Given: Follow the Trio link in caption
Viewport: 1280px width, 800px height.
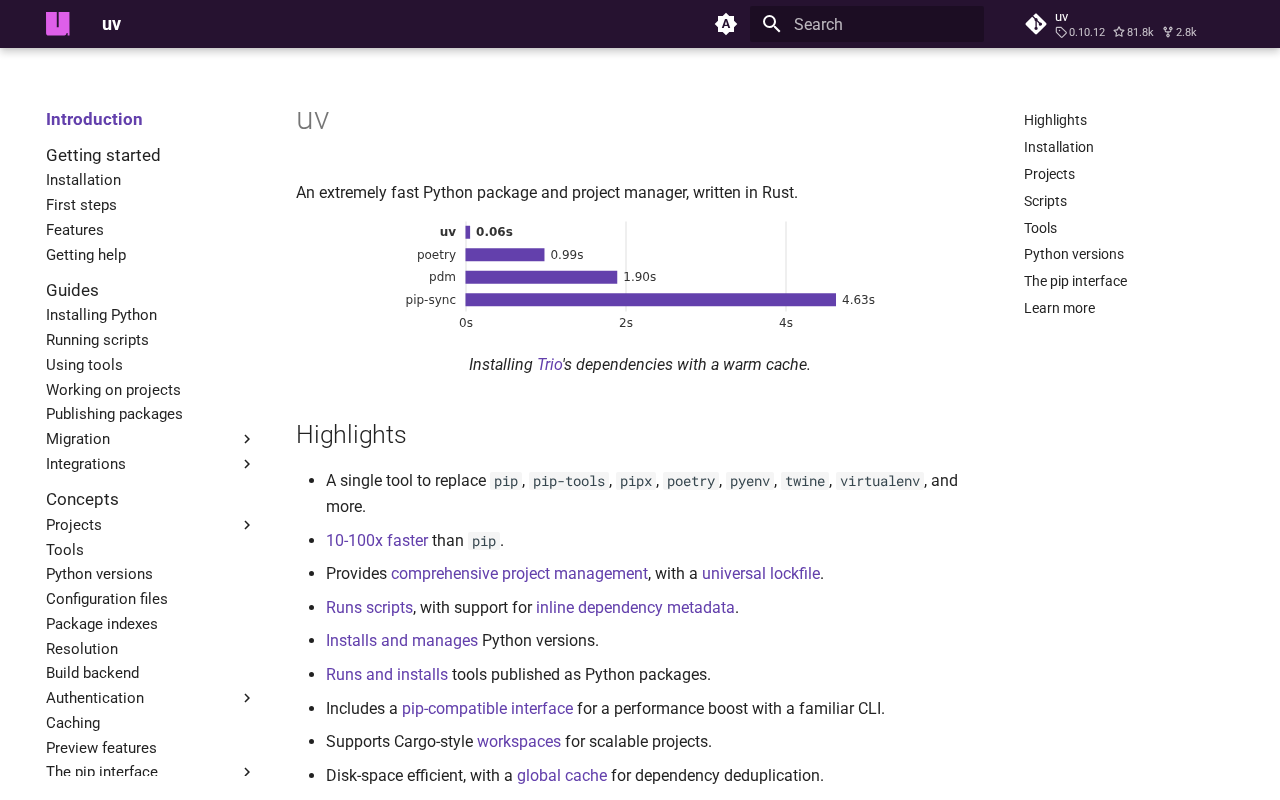Looking at the screenshot, I should pos(549,365).
